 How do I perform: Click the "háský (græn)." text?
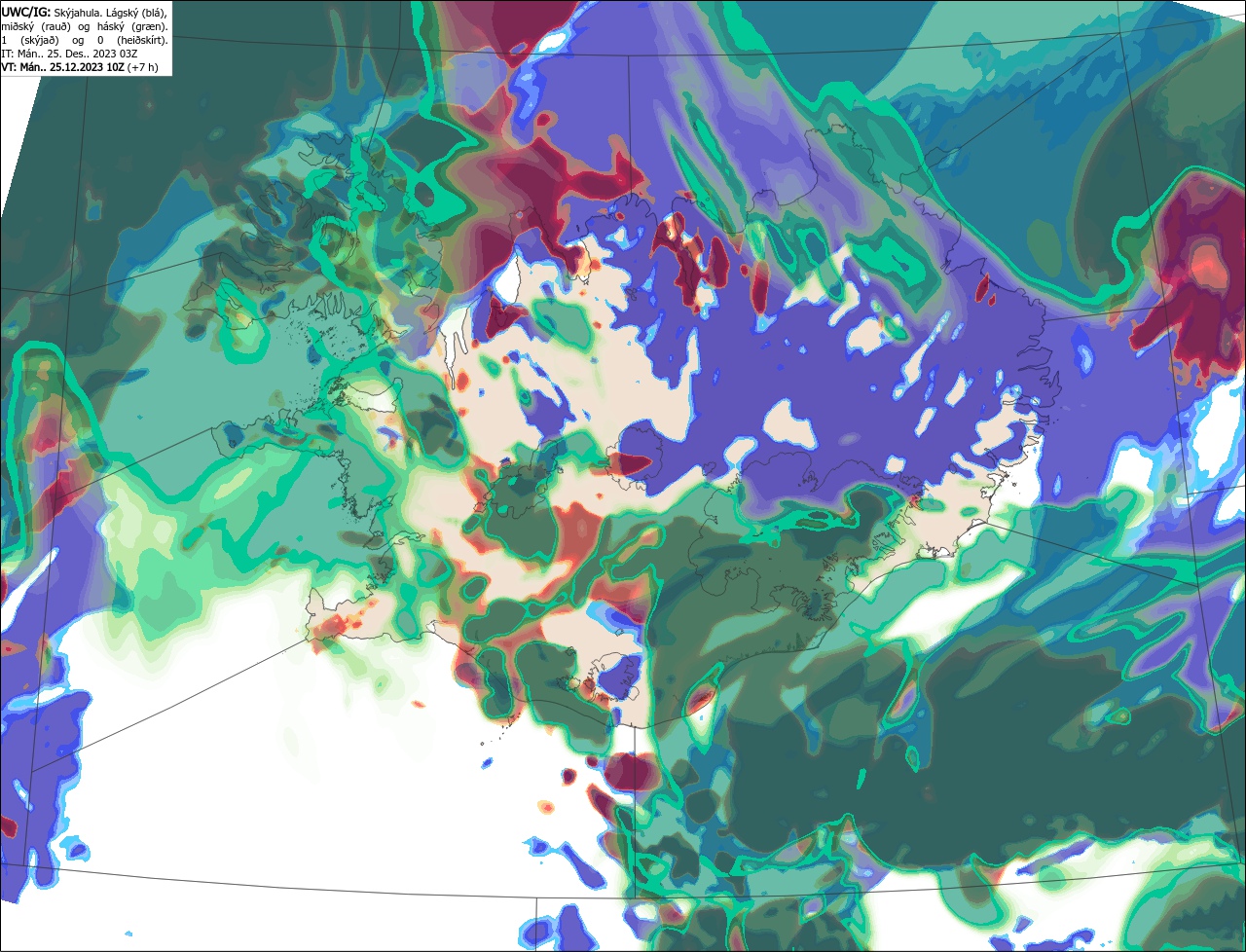pos(134,25)
